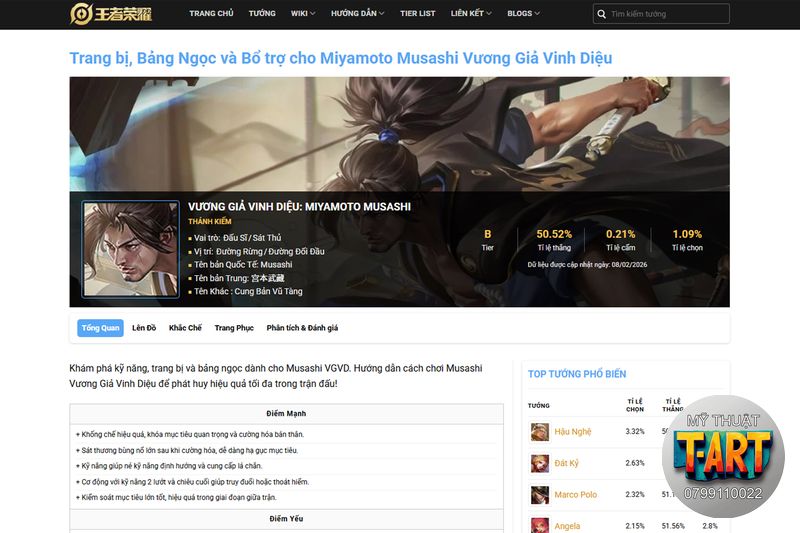Image resolution: width=800 pixels, height=533 pixels.
Task: Open the Angela hero link
Action: click(x=567, y=526)
